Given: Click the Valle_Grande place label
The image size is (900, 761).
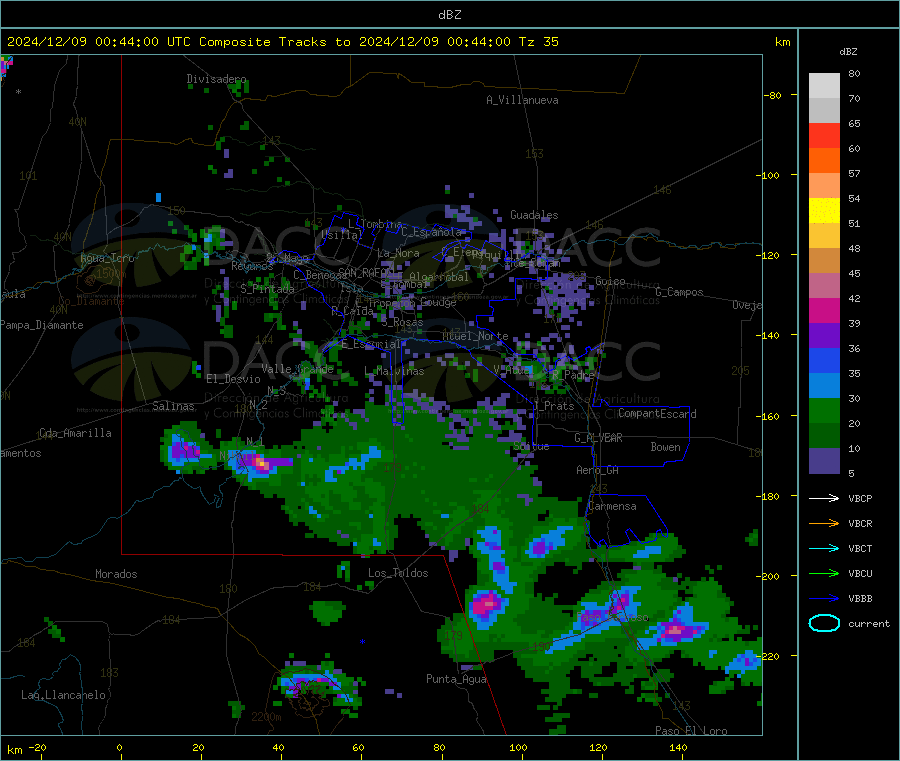Looking at the screenshot, I should pos(298,369).
